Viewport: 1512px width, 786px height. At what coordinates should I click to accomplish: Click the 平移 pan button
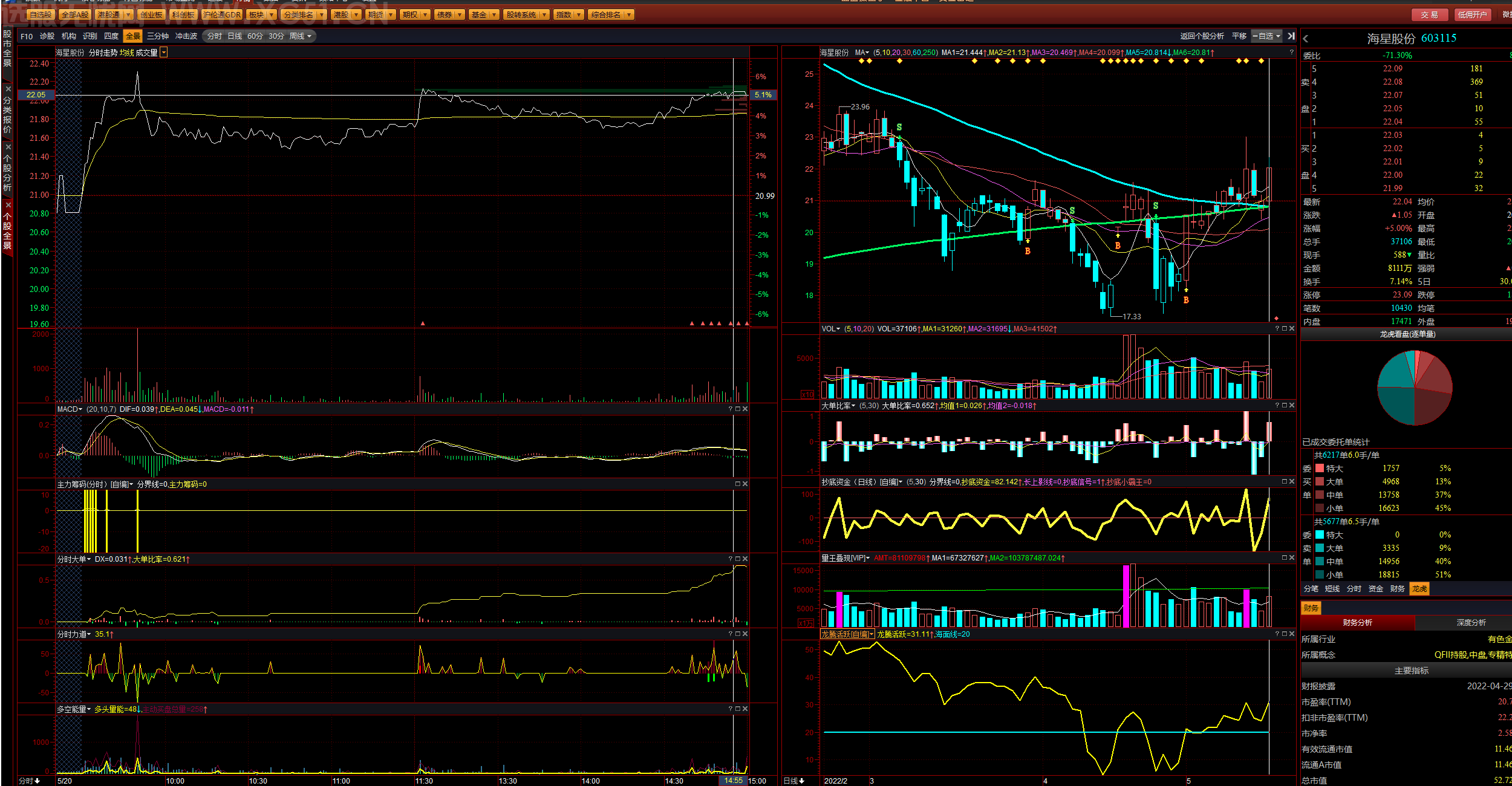click(x=1239, y=36)
